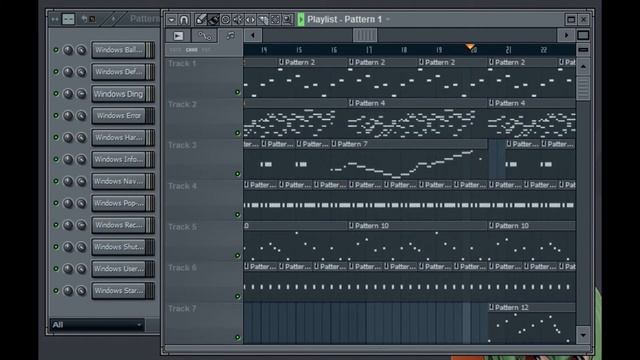Click the Windows Pop channel volume knob
Screen dimensions: 640x360
tap(81, 203)
